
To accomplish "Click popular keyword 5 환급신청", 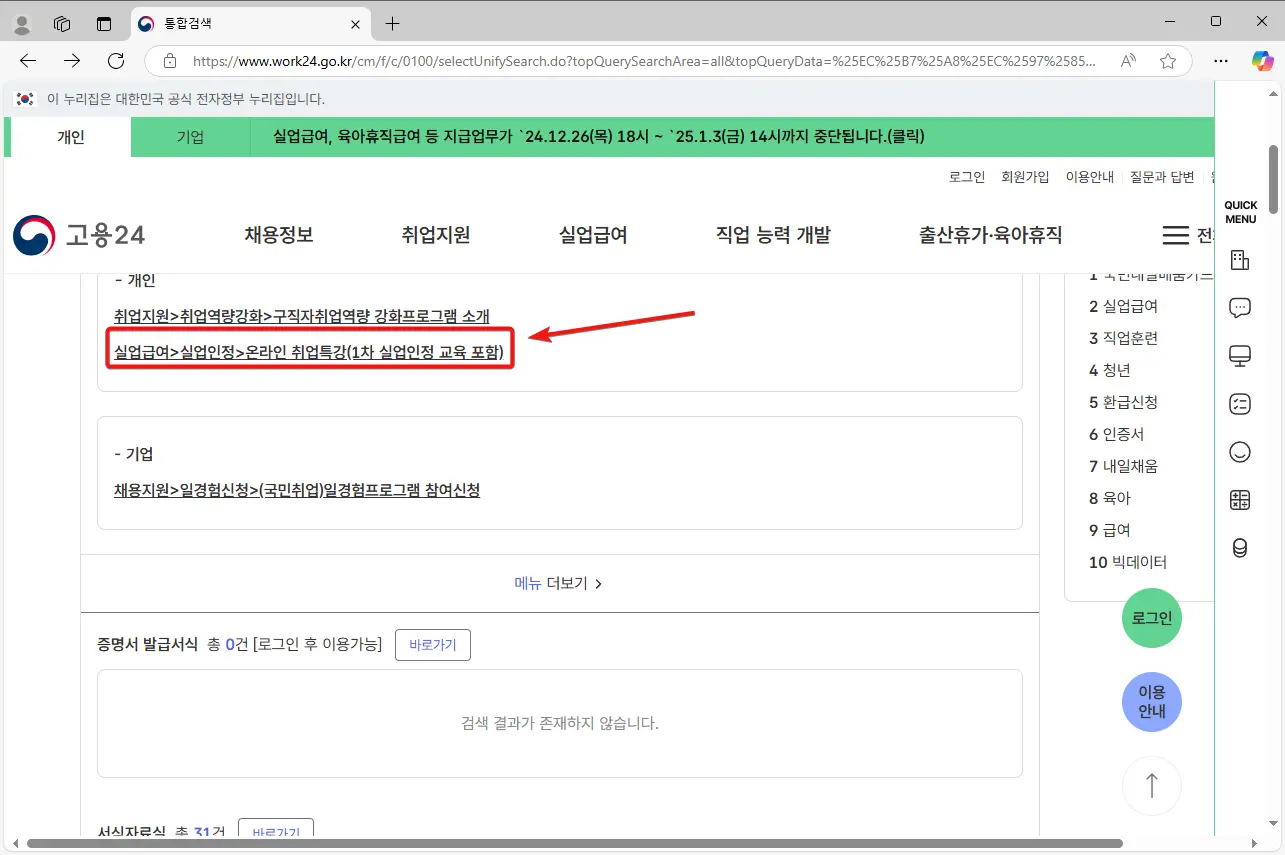I will coord(1123,402).
